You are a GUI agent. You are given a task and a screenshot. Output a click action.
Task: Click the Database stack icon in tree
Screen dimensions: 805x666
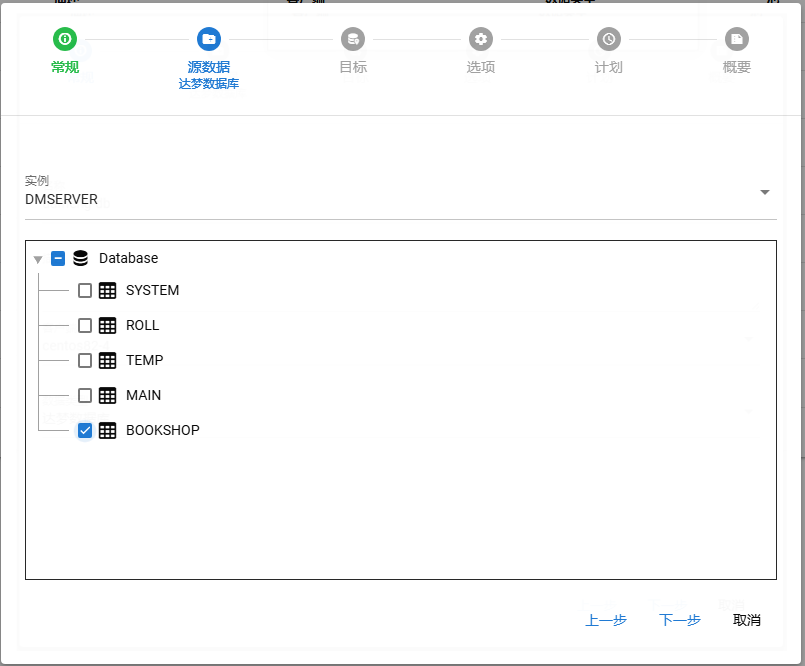(x=81, y=258)
